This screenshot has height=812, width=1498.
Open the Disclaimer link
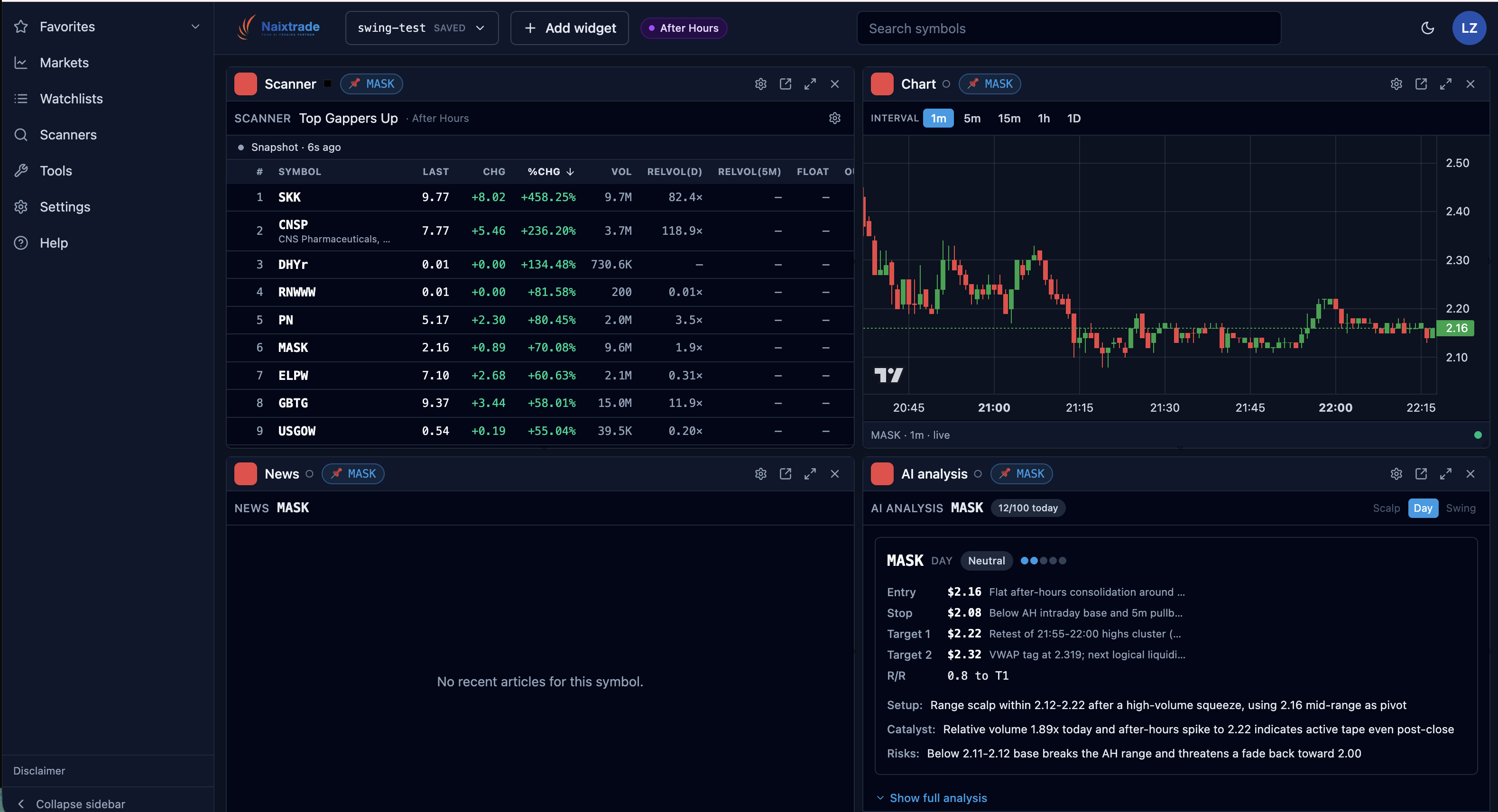39,771
